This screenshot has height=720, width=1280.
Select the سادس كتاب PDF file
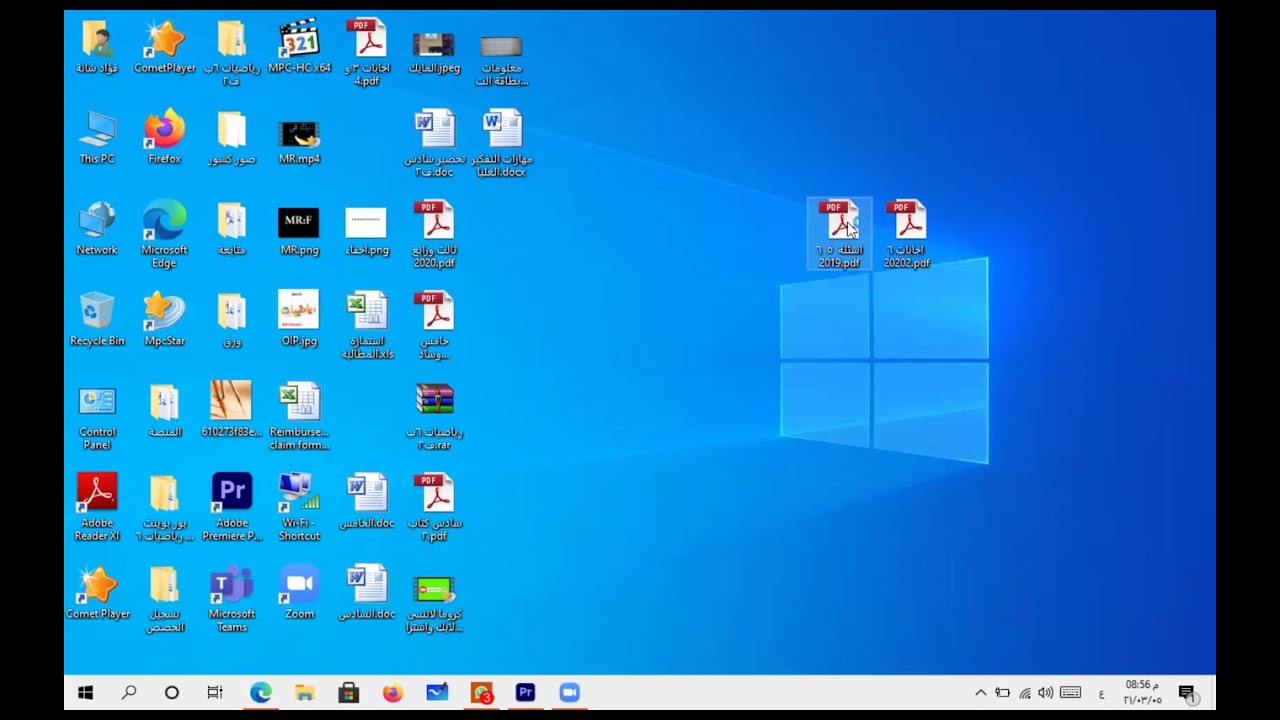click(434, 508)
